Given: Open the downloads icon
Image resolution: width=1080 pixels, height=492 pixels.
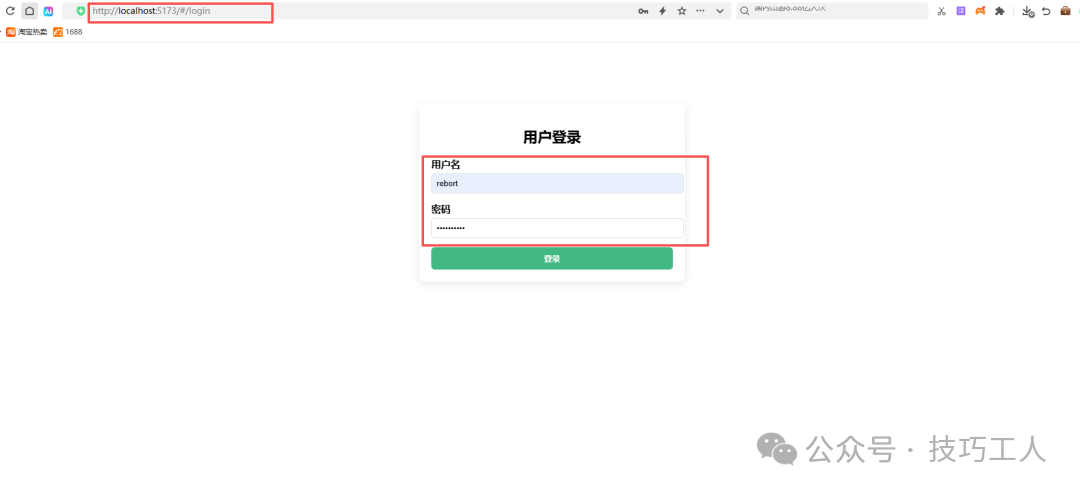Looking at the screenshot, I should click(1028, 11).
